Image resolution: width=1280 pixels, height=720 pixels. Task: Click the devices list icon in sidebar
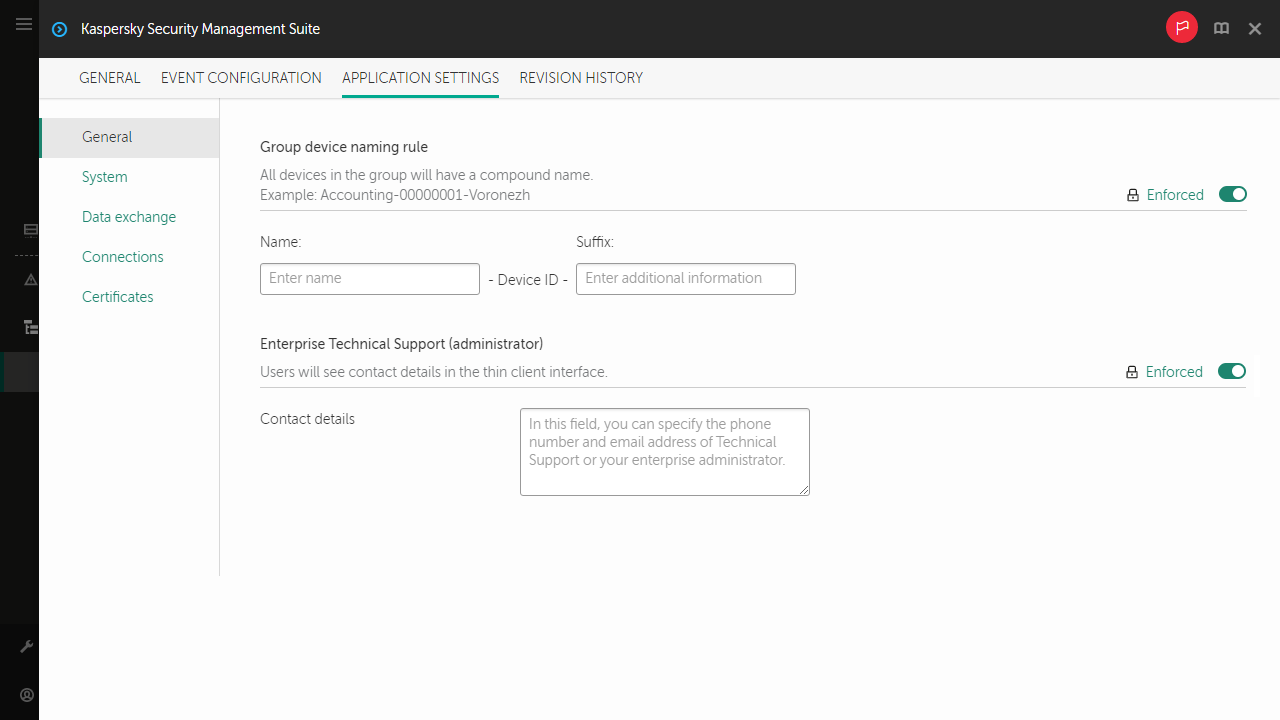click(x=30, y=230)
